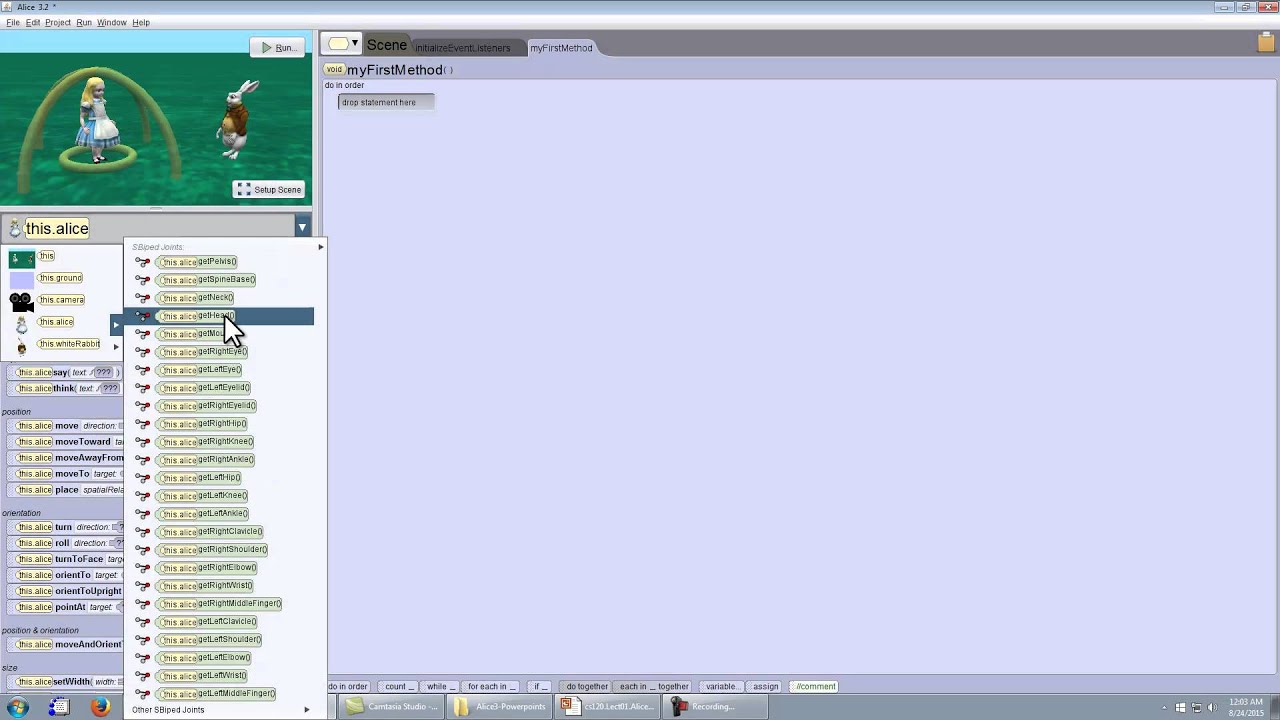Click the rabbit icon beside this.whiteRabbit

pos(21,345)
